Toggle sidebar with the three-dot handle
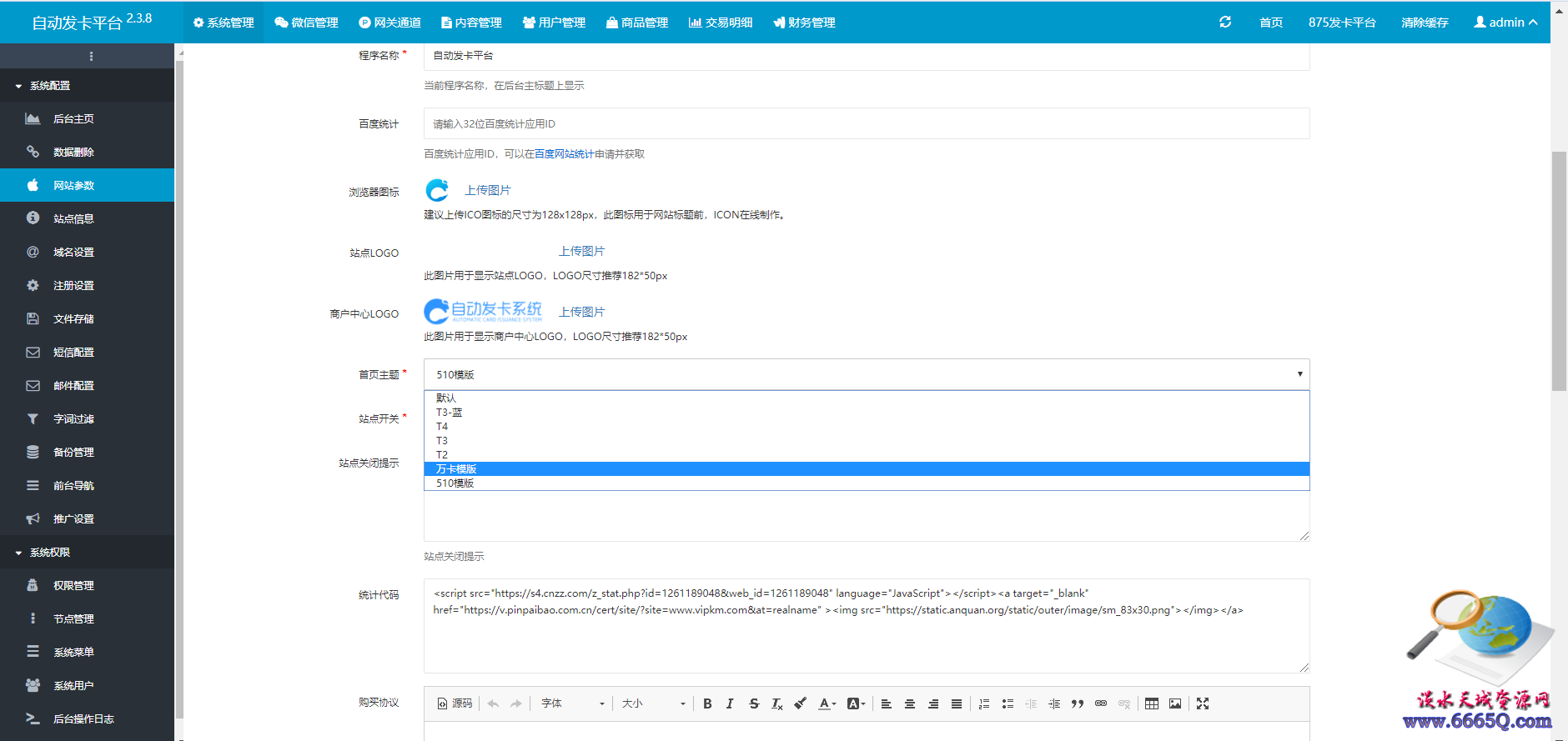This screenshot has height=741, width=1568. point(91,56)
